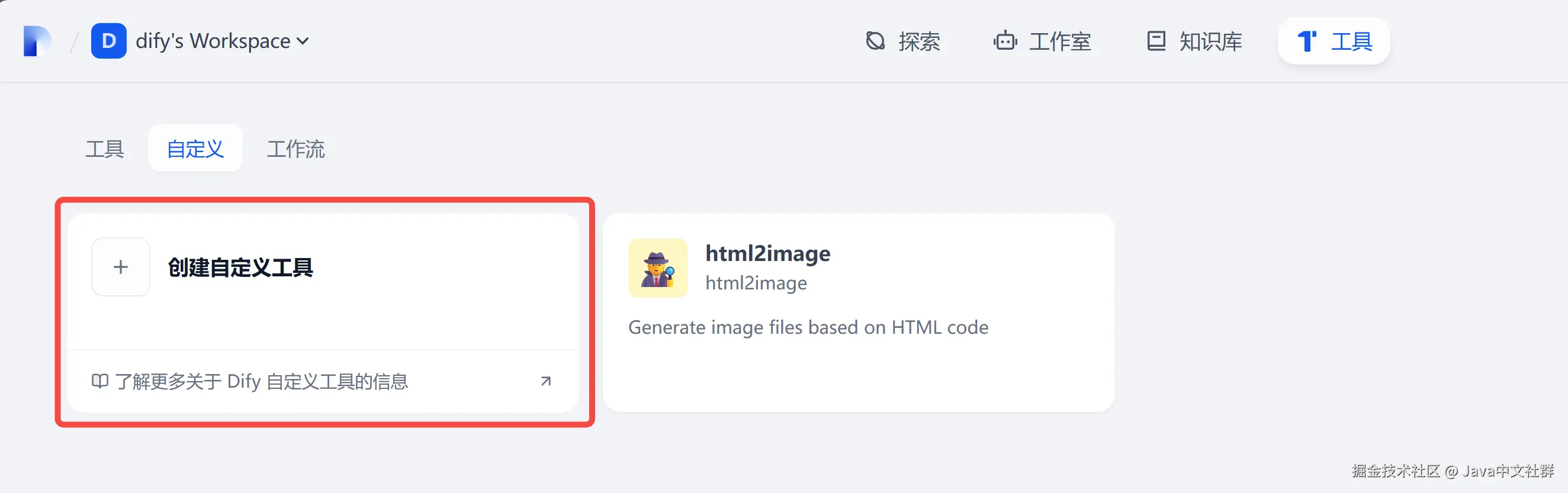Open the html2image tool card
This screenshot has width=1568, height=493.
[858, 312]
